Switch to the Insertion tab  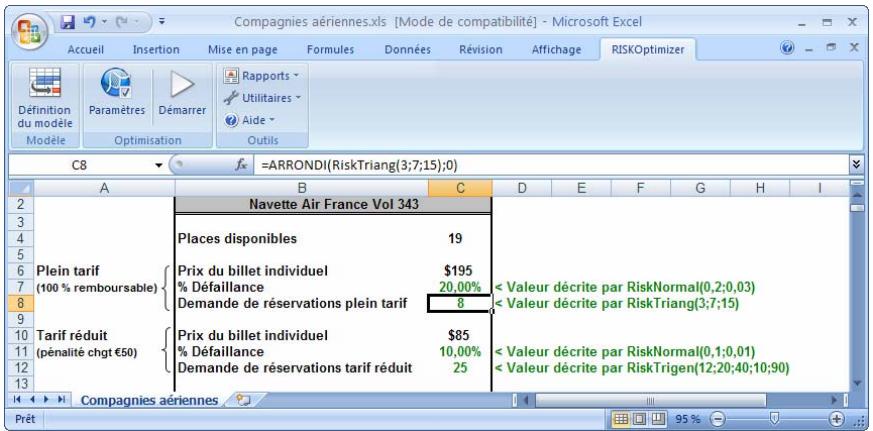click(x=156, y=50)
